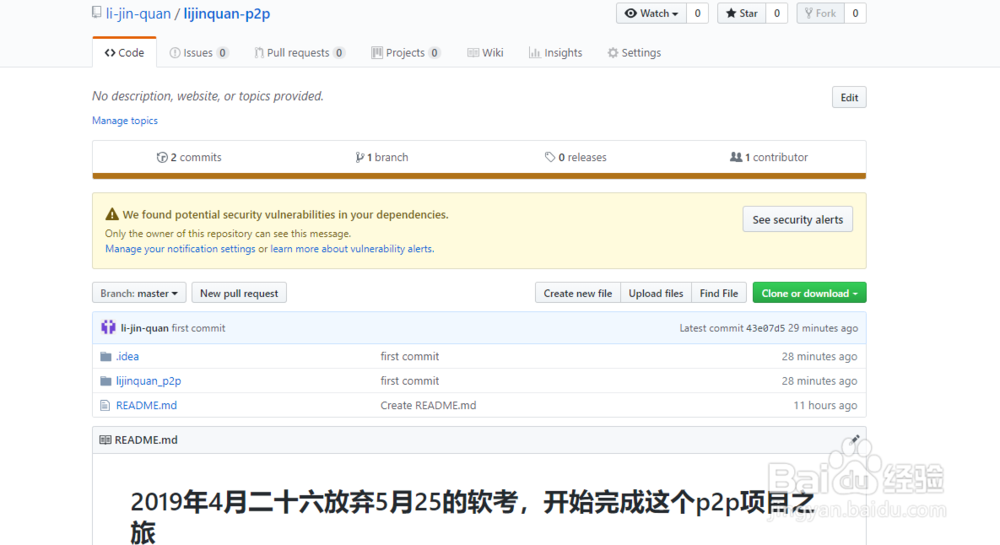The image size is (1000, 545).
Task: Click the file icon beside README.md row
Action: tap(105, 405)
